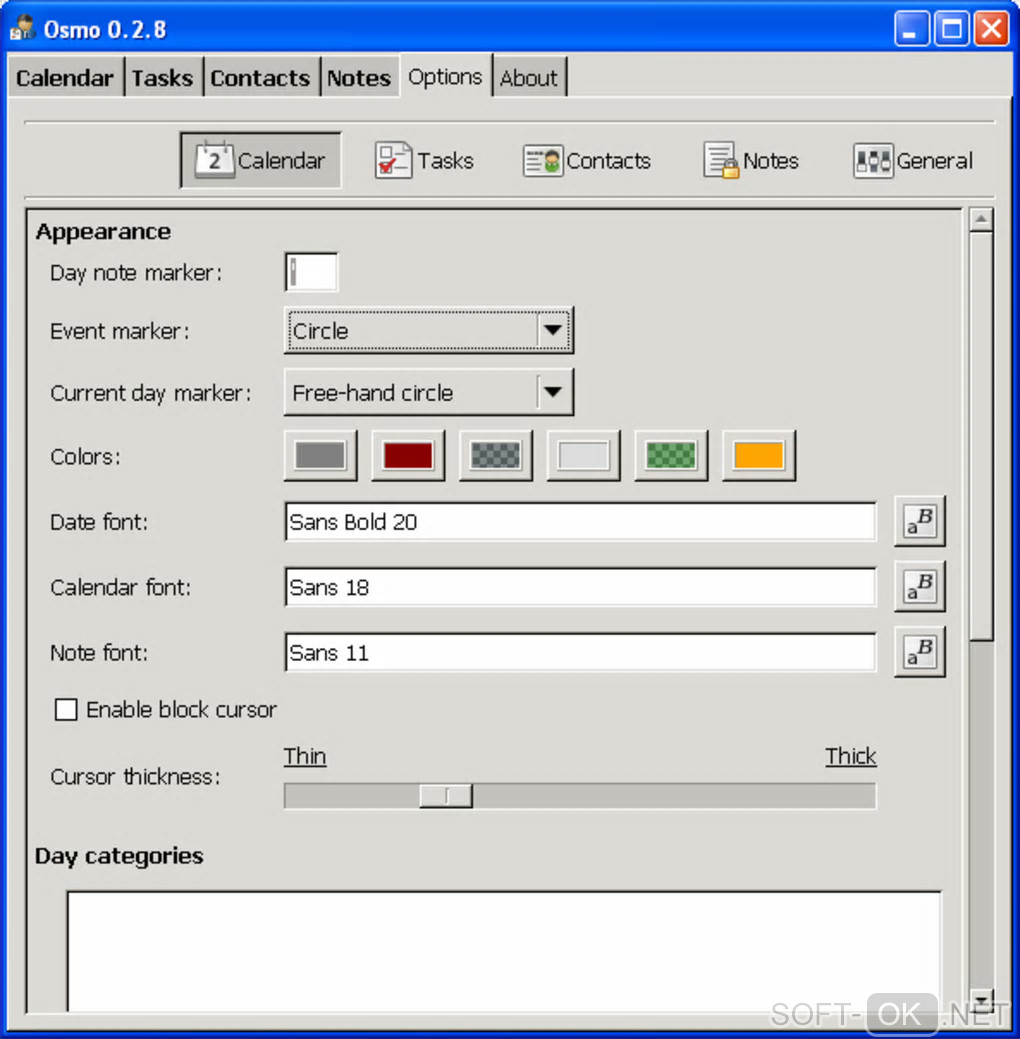Click the Day categories list box

504,952
